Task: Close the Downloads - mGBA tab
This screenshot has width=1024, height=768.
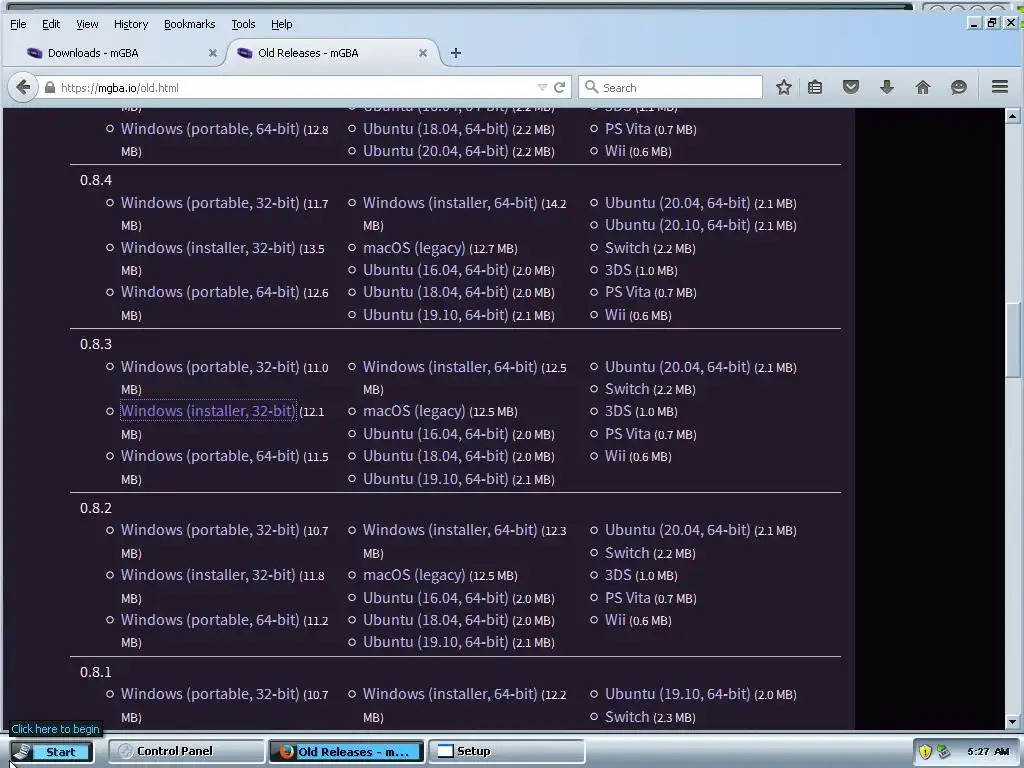Action: [212, 53]
